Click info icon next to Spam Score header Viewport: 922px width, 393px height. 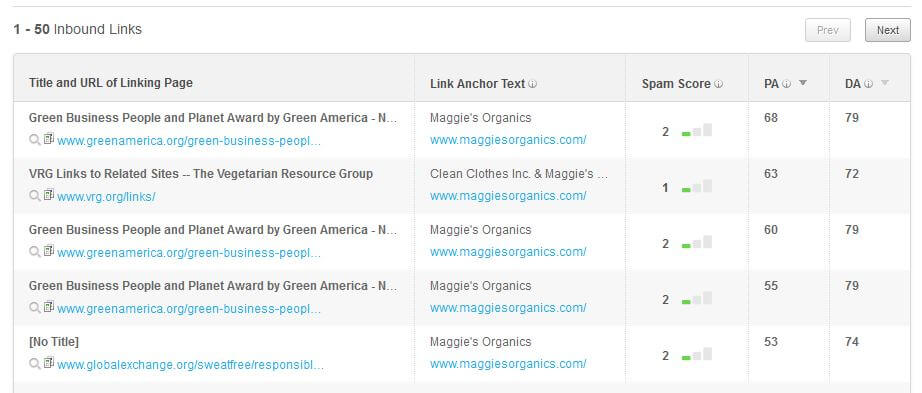[718, 84]
